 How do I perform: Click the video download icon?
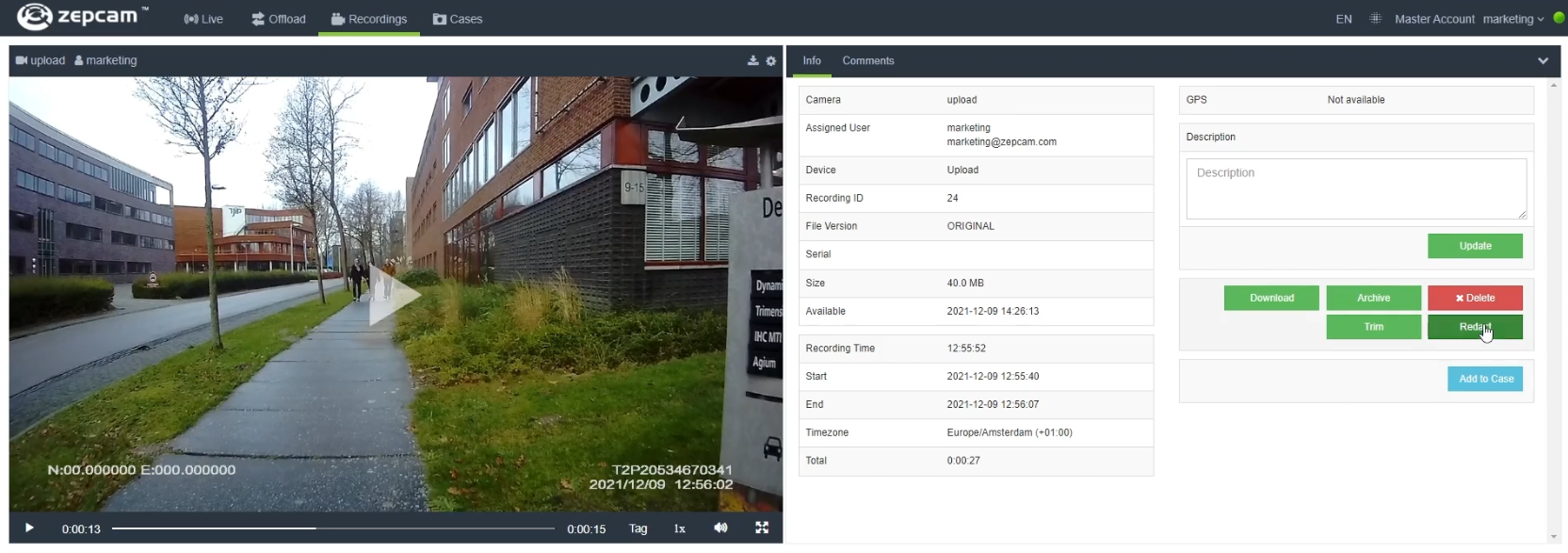753,60
